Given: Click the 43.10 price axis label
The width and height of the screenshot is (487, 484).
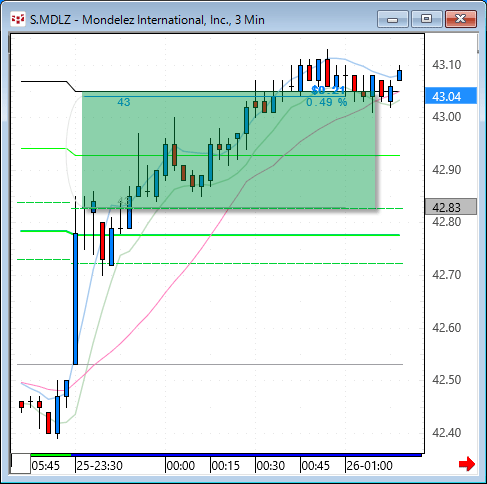Looking at the screenshot, I should 446,65.
